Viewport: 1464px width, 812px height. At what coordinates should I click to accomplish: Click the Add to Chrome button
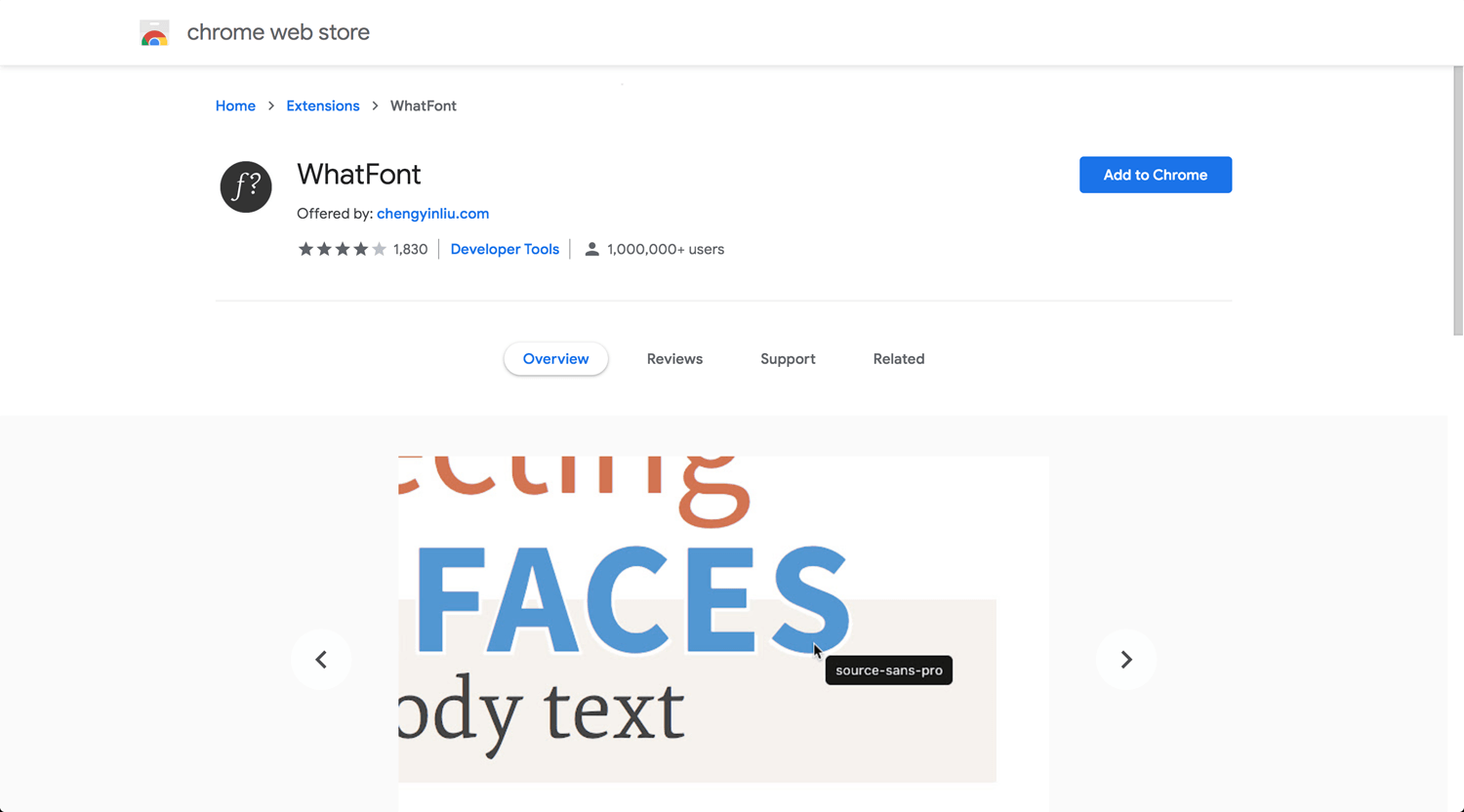click(x=1156, y=175)
